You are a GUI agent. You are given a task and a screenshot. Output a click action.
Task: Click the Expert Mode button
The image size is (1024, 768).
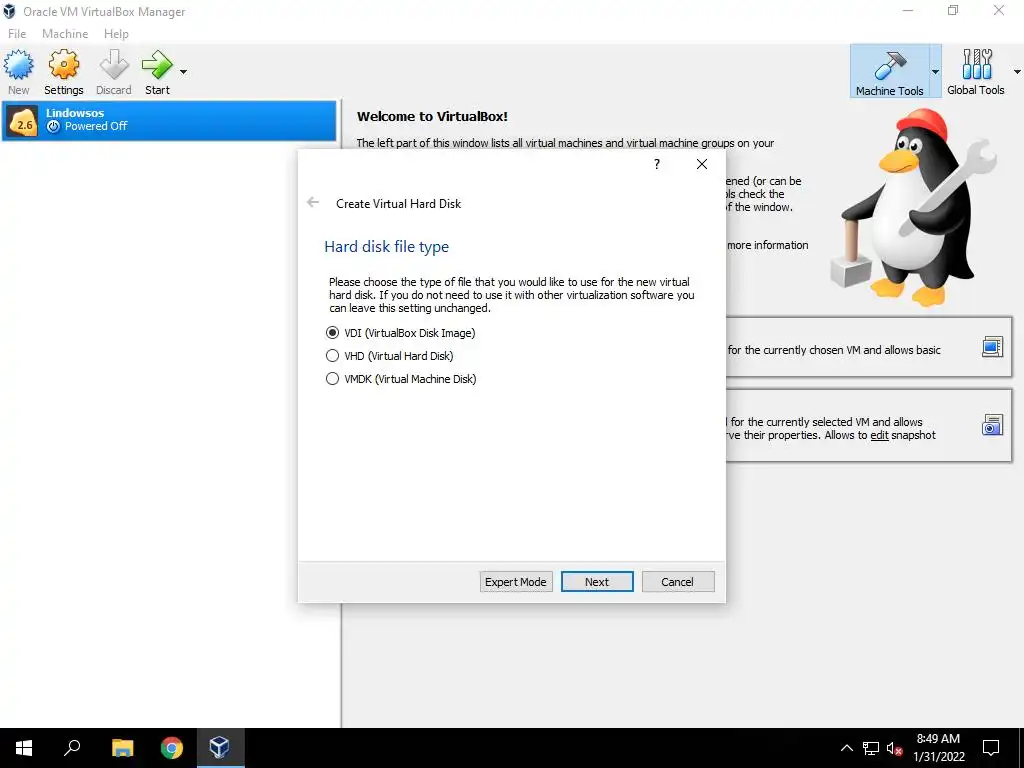pos(516,582)
